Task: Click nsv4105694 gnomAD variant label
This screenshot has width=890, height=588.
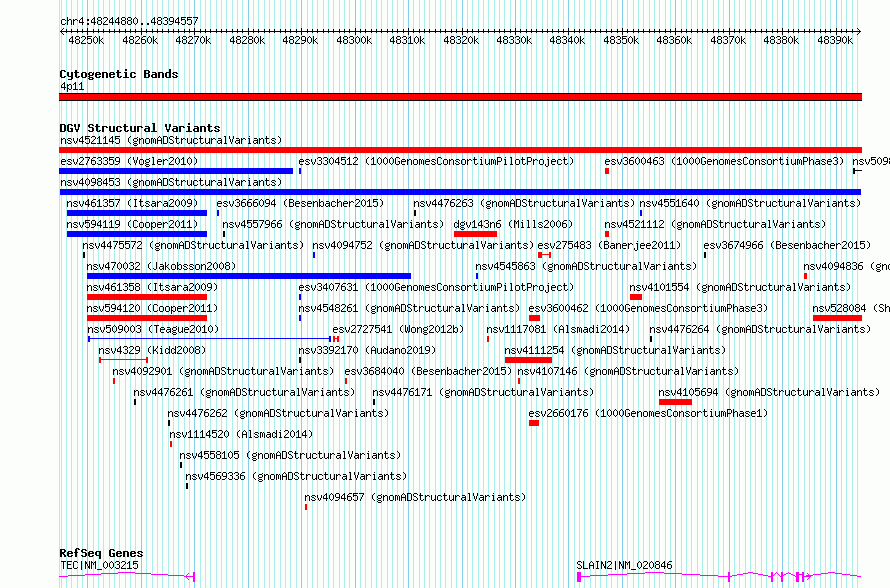Action: click(x=769, y=392)
